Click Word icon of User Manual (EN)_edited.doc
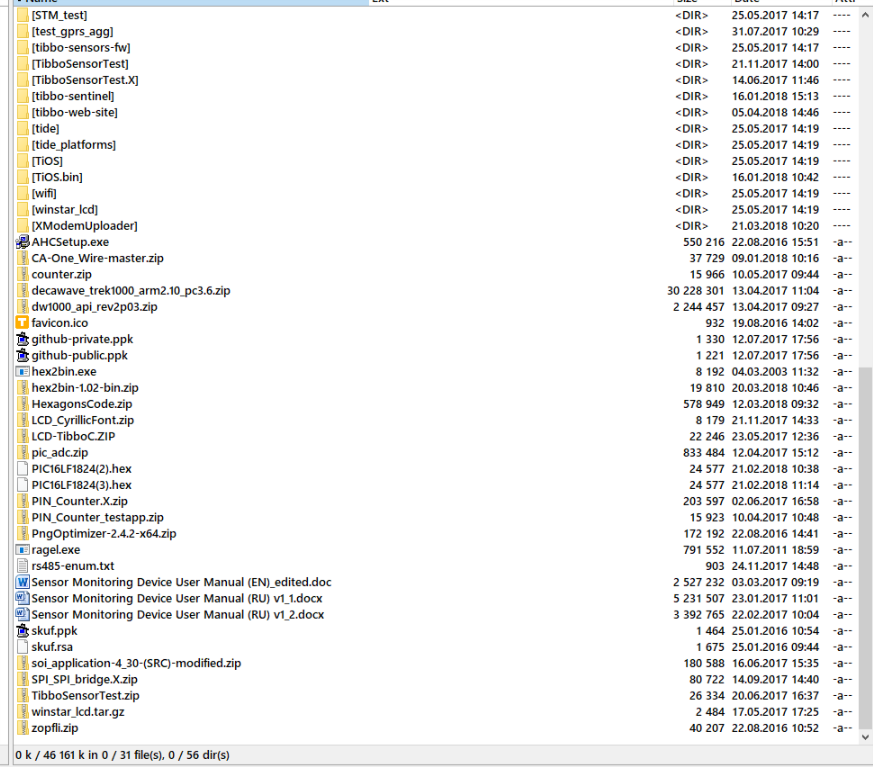 click(22, 582)
